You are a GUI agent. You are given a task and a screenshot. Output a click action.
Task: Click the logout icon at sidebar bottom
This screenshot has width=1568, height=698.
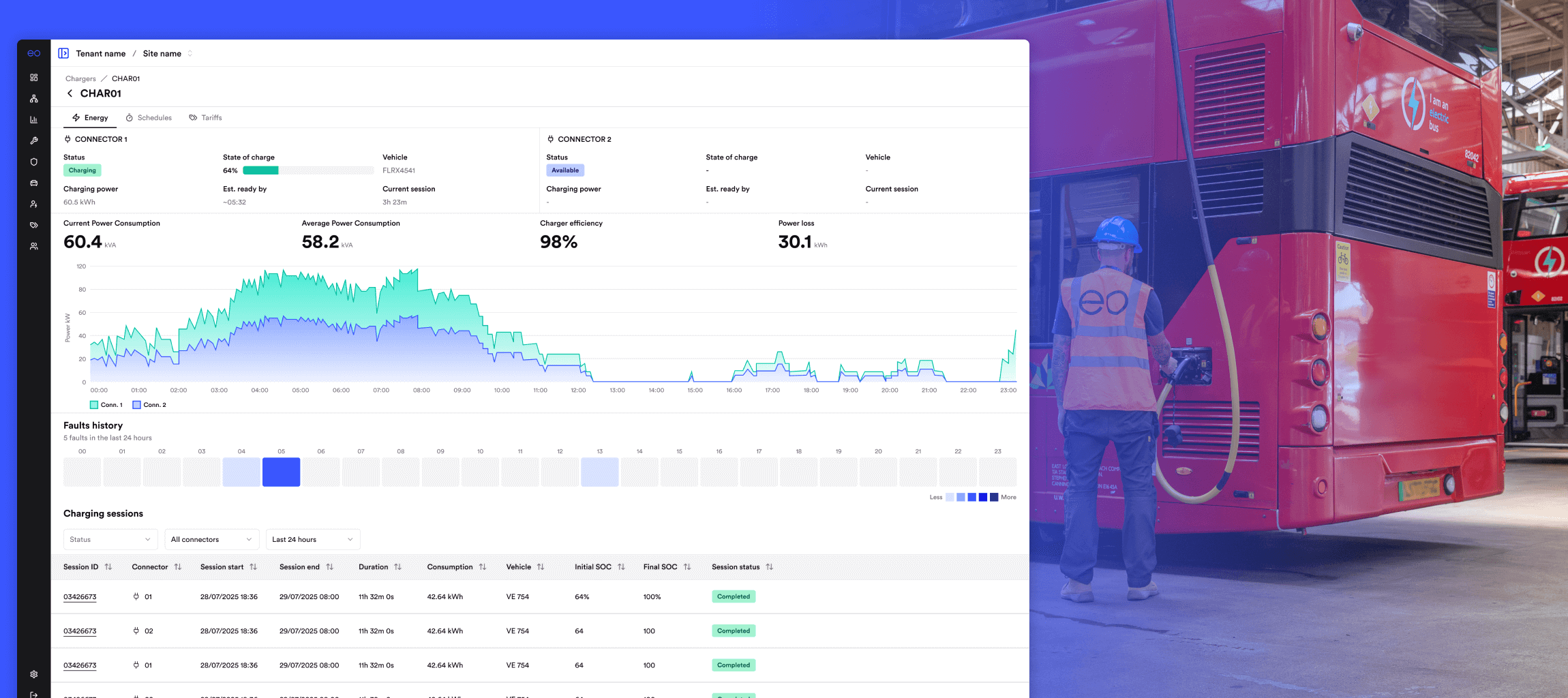[33, 694]
